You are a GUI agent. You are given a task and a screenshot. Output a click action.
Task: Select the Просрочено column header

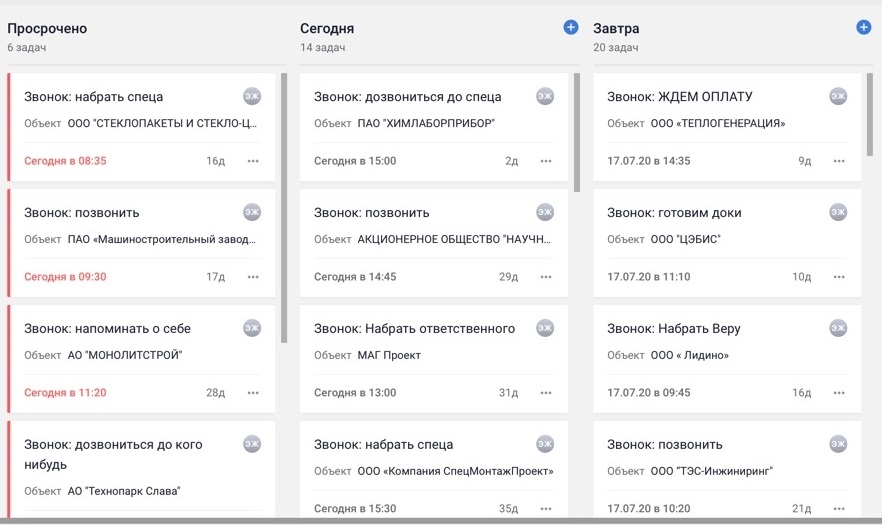point(47,29)
